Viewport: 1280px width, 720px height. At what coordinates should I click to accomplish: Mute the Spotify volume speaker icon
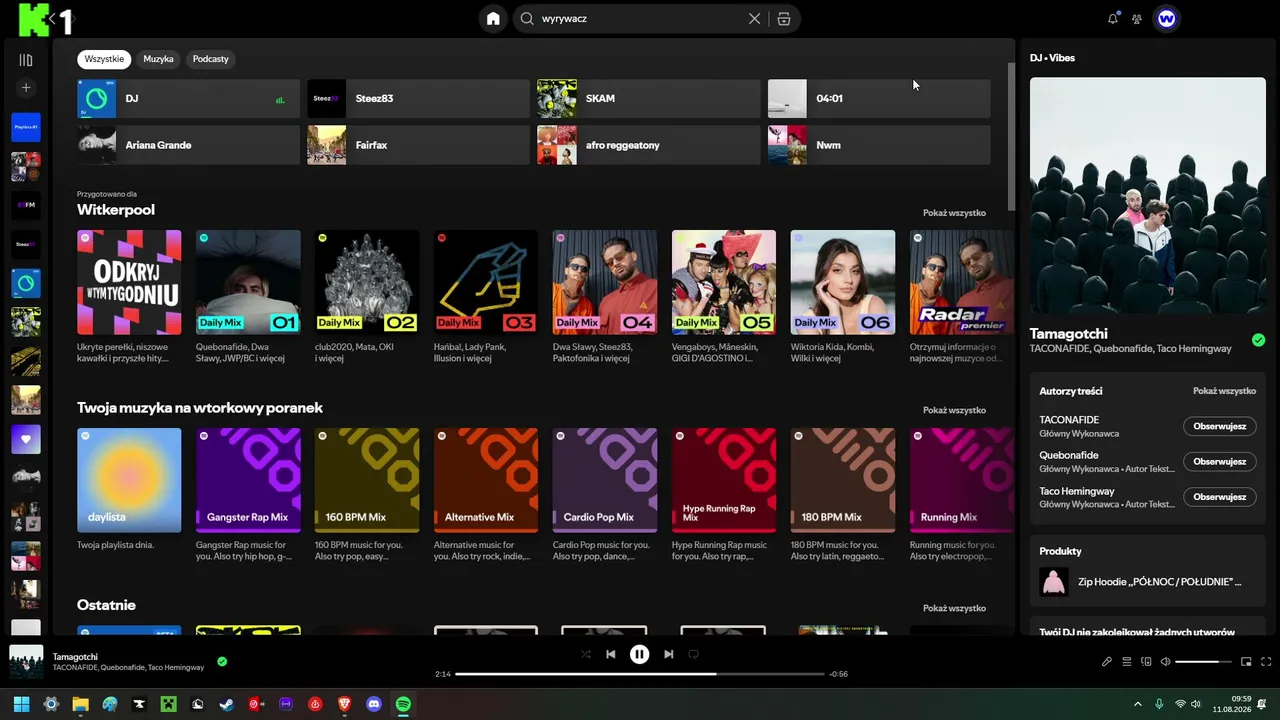point(1165,662)
